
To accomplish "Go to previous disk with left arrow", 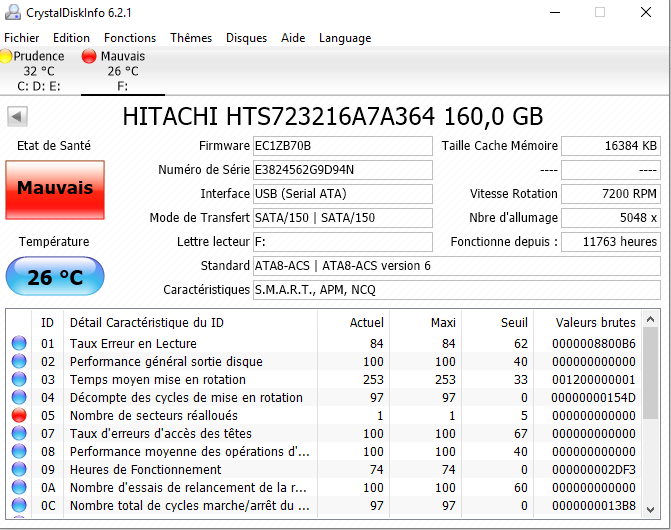I will pyautogui.click(x=18, y=116).
